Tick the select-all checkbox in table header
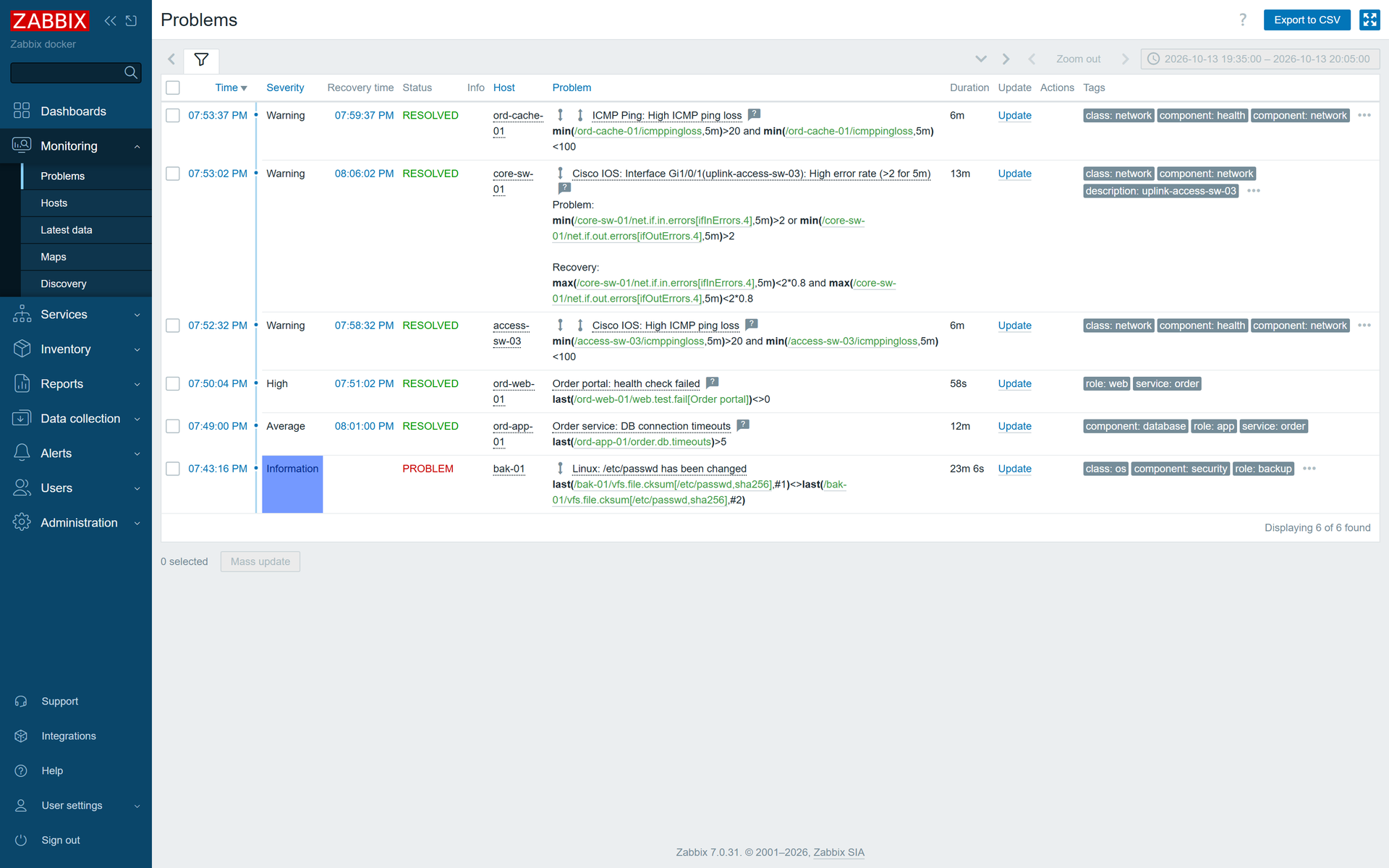 [173, 88]
